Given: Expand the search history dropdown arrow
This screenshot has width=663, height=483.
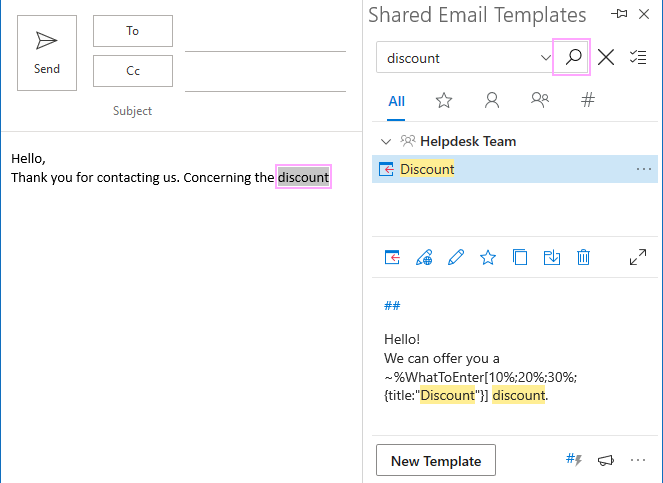Looking at the screenshot, I should [545, 58].
